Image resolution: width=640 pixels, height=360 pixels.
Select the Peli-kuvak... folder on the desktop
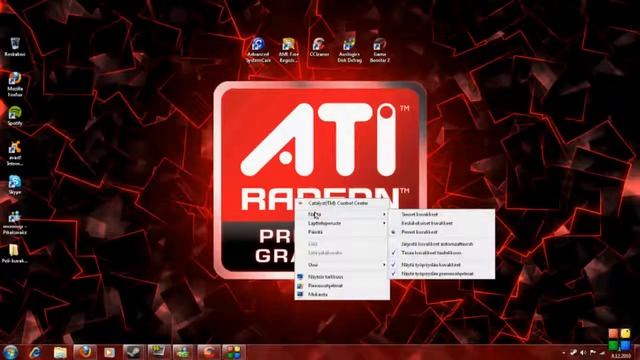pos(15,254)
